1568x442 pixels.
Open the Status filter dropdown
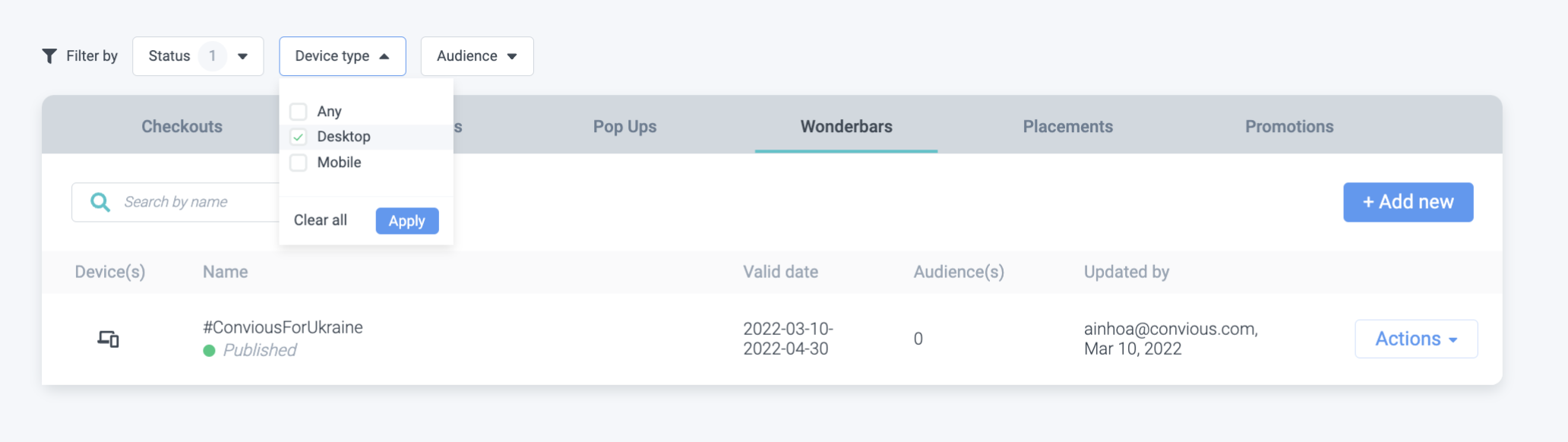198,56
